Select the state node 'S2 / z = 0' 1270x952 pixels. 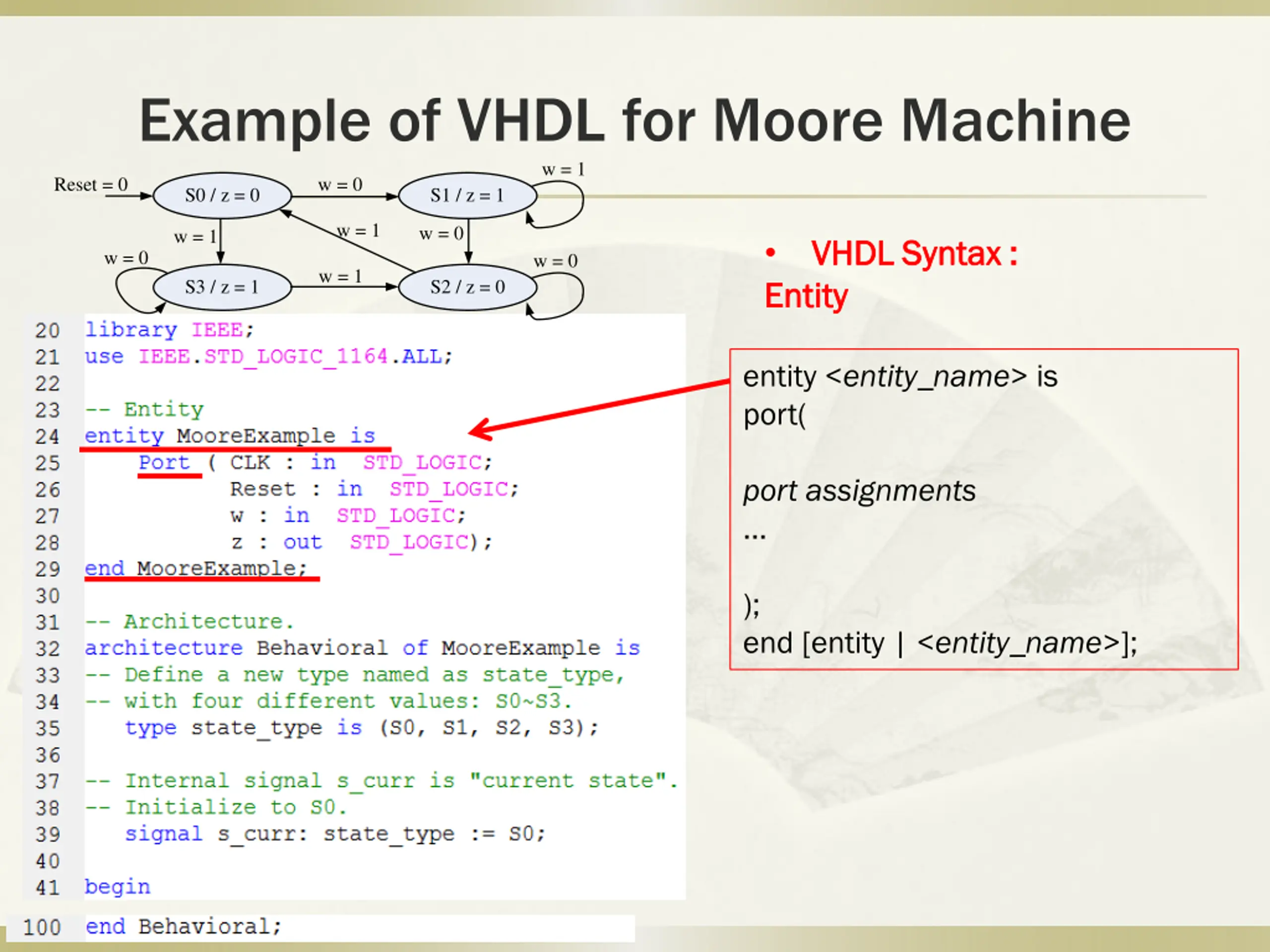click(467, 287)
